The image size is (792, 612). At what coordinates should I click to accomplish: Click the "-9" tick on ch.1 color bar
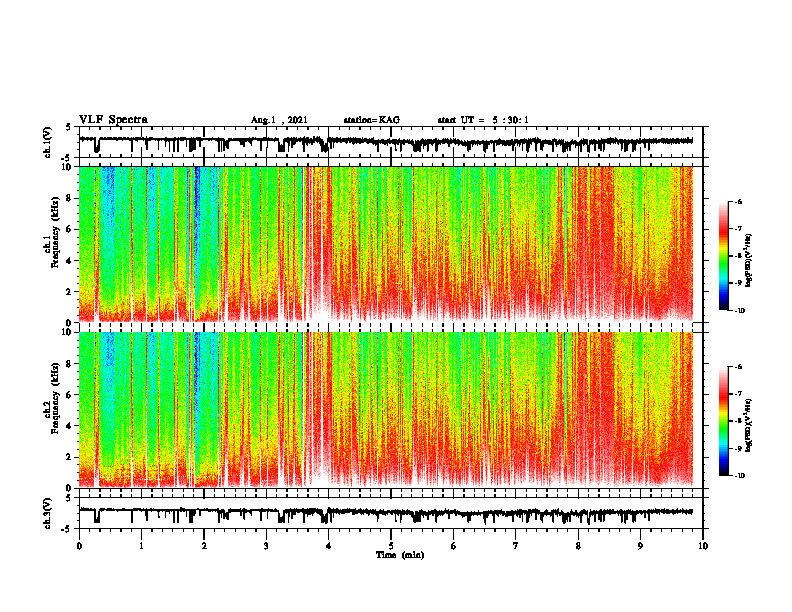tap(738, 283)
